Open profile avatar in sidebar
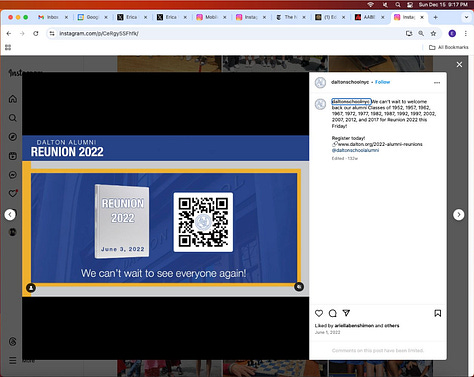The height and width of the screenshot is (377, 474). point(13,232)
